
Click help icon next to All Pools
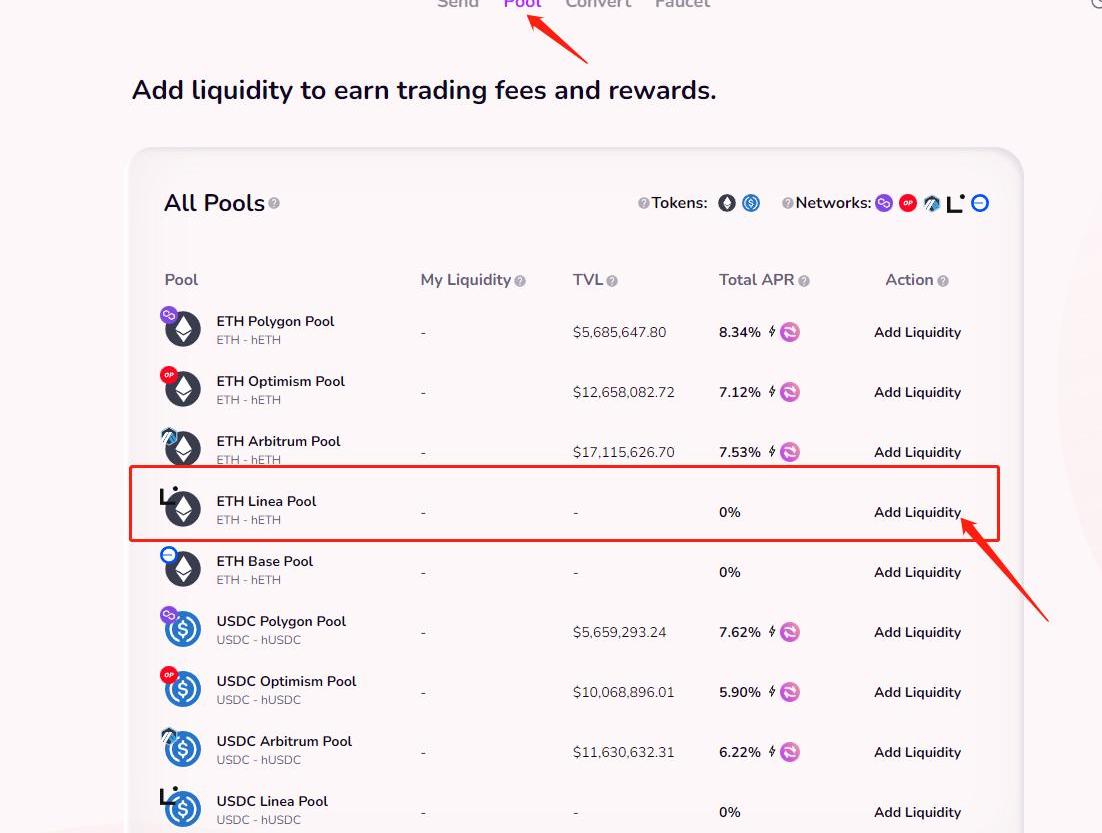click(x=274, y=203)
